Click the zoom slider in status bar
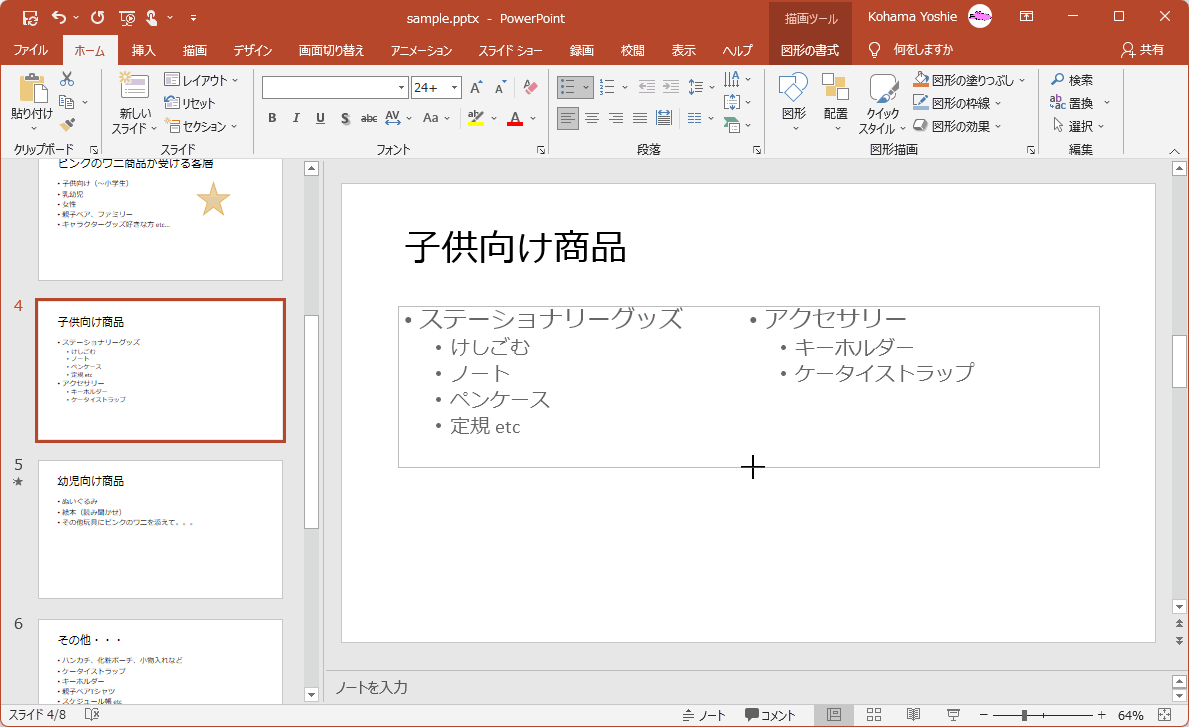 (1024, 715)
